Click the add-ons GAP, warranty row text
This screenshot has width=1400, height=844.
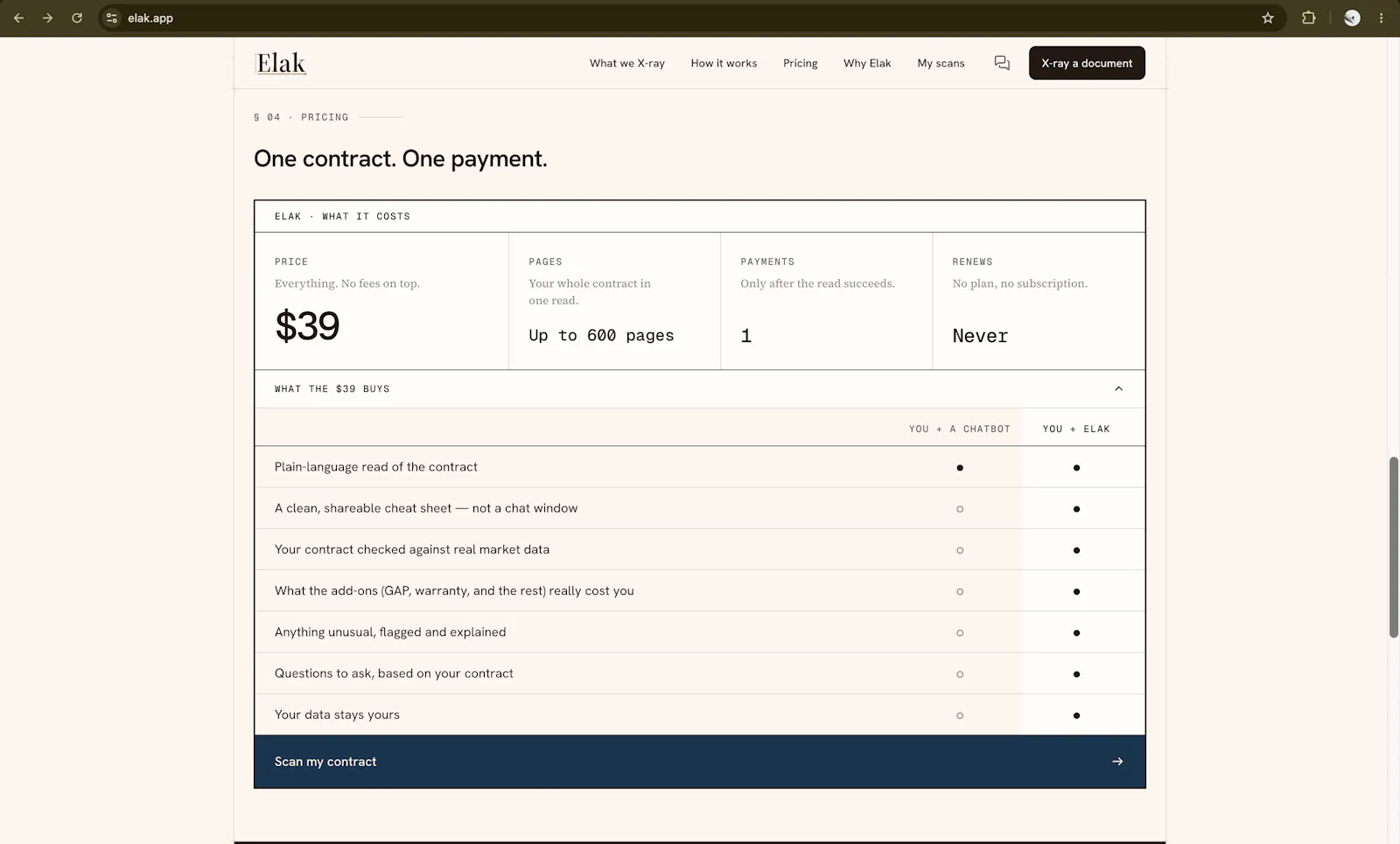pyautogui.click(x=454, y=590)
